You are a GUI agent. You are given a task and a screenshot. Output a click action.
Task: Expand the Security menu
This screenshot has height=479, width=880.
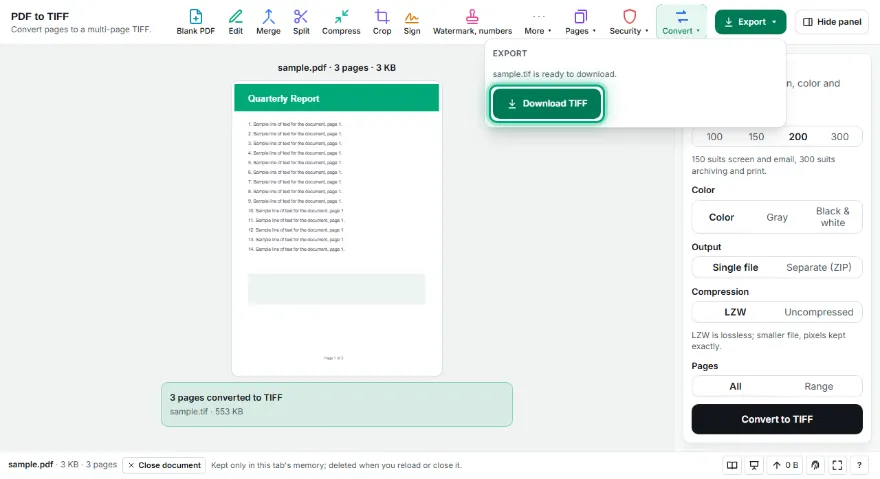pos(629,22)
